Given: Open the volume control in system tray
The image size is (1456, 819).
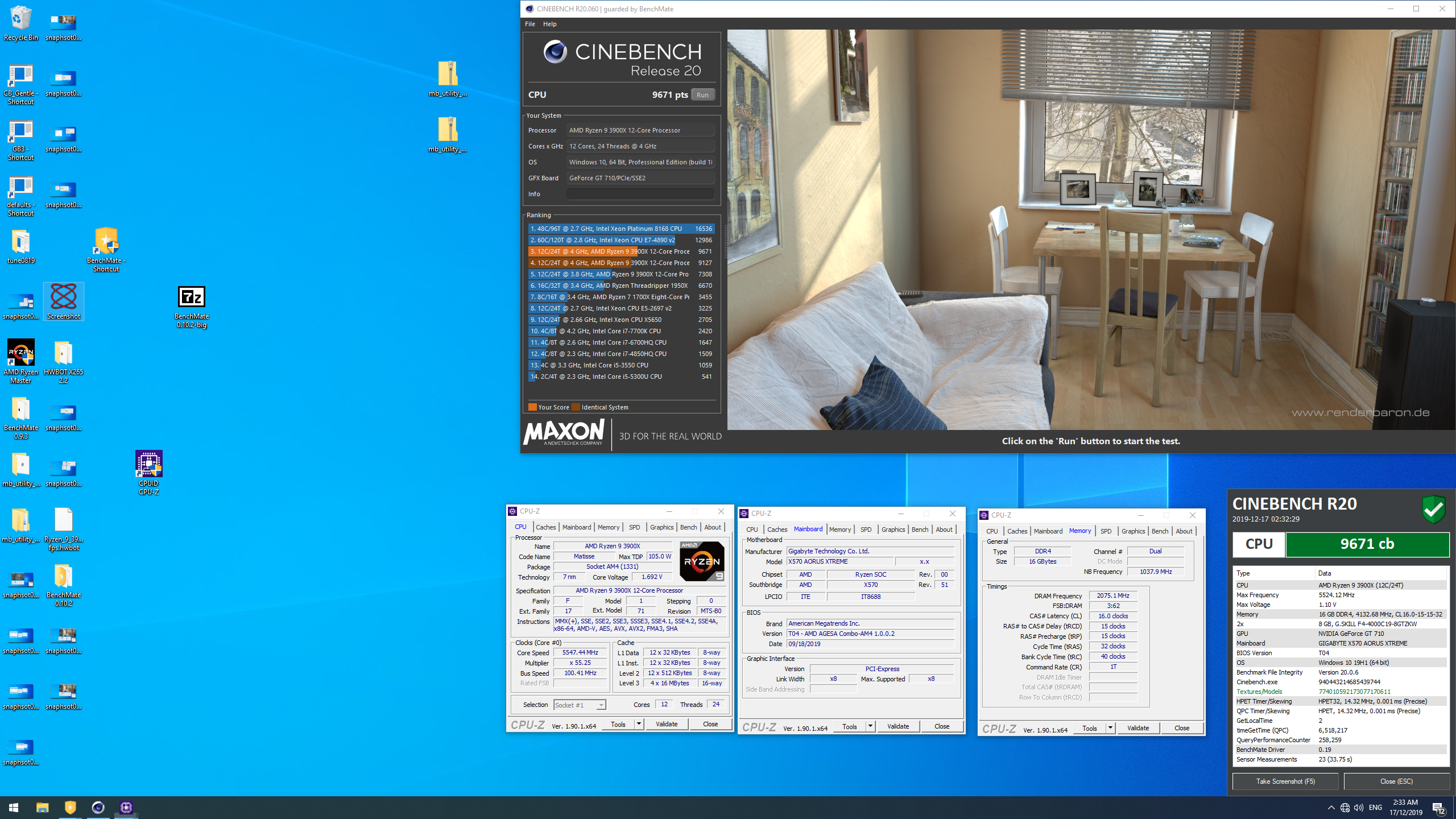Looking at the screenshot, I should click(1359, 808).
